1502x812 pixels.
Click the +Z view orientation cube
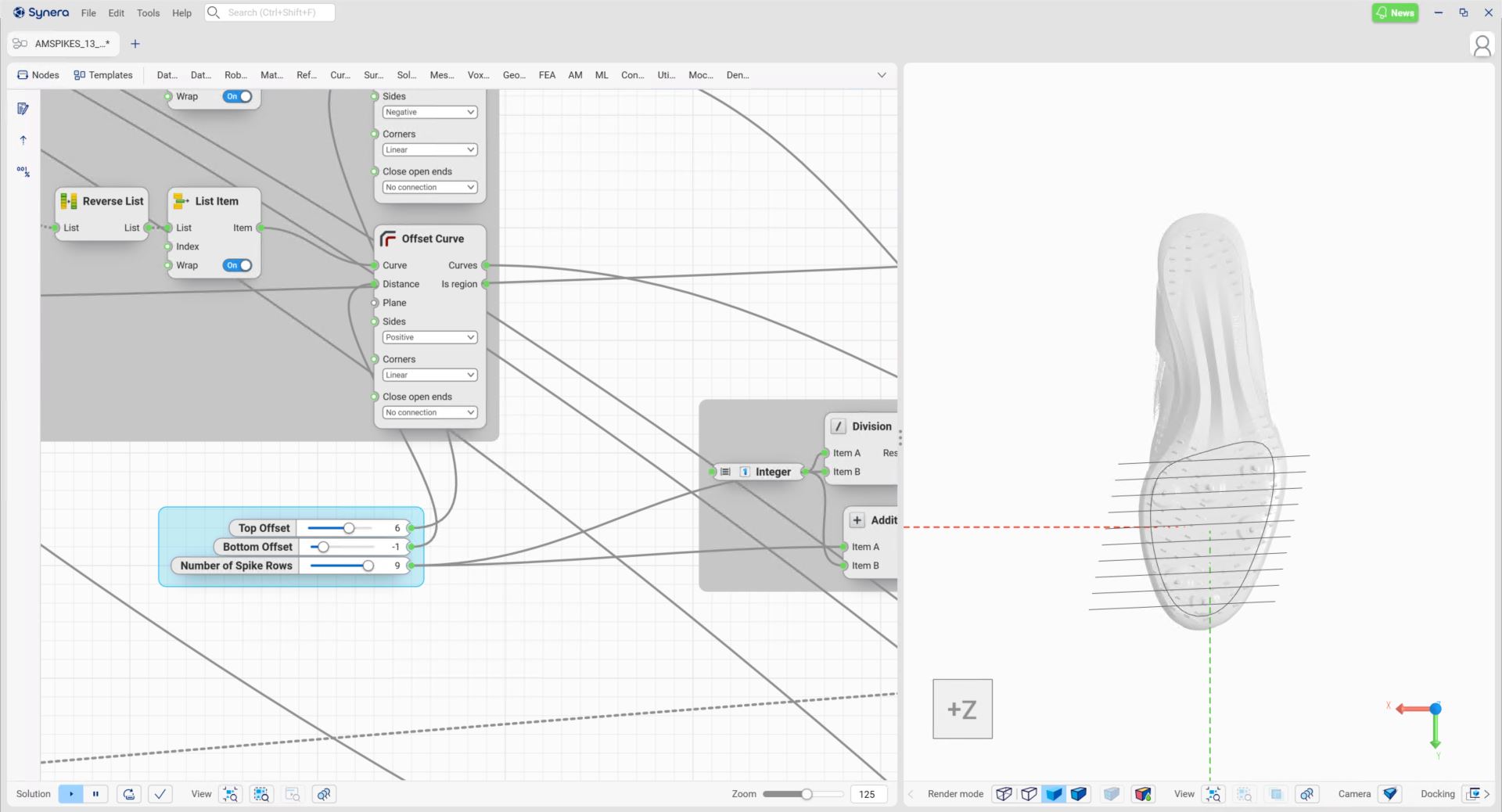961,709
